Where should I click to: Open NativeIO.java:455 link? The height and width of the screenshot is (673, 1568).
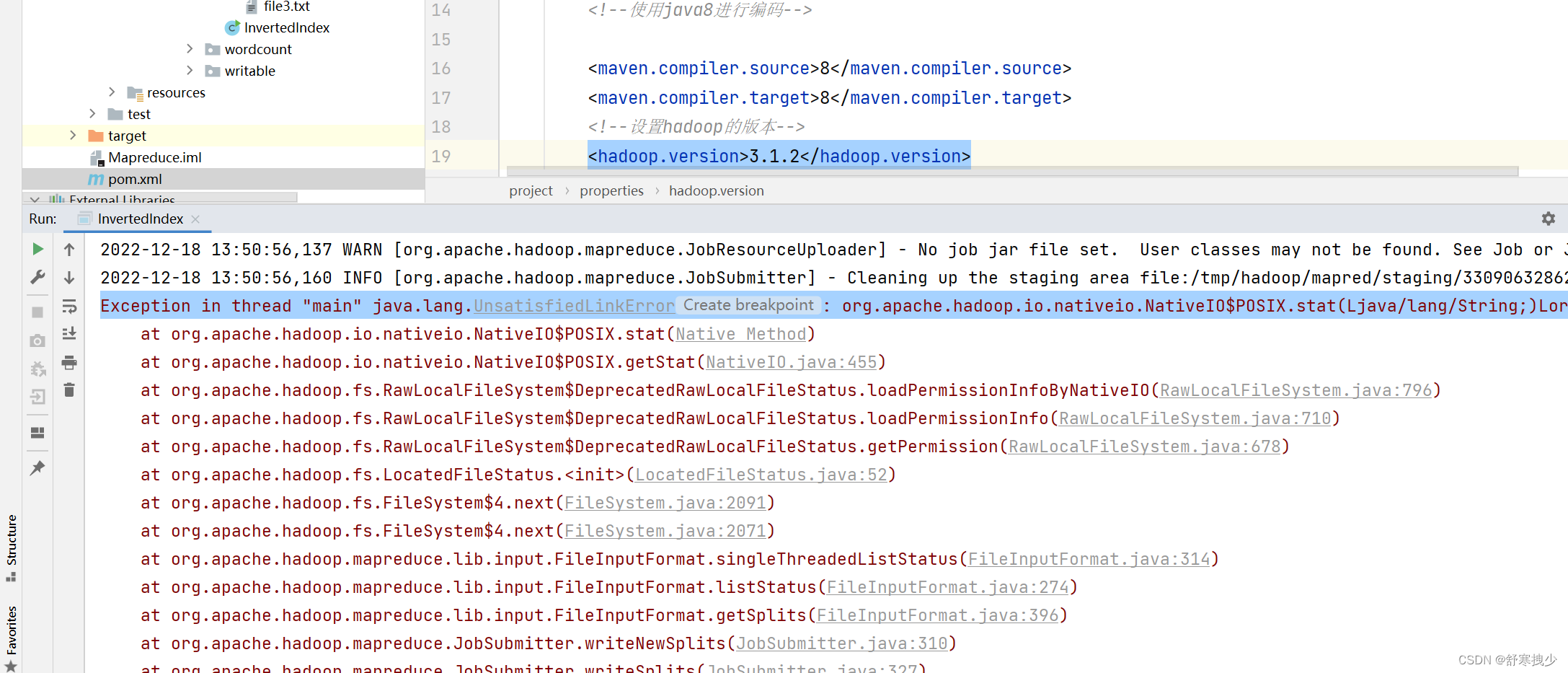point(791,362)
